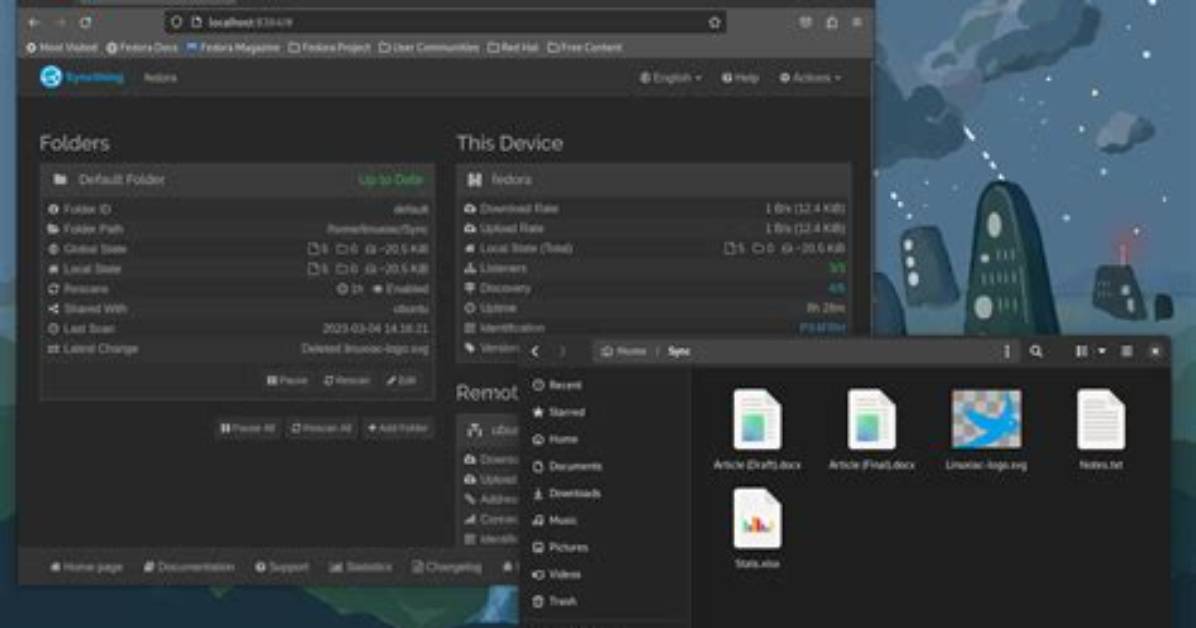Screen dimensions: 1196x628
Task: Open the Documentation footer link
Action: [x=189, y=567]
